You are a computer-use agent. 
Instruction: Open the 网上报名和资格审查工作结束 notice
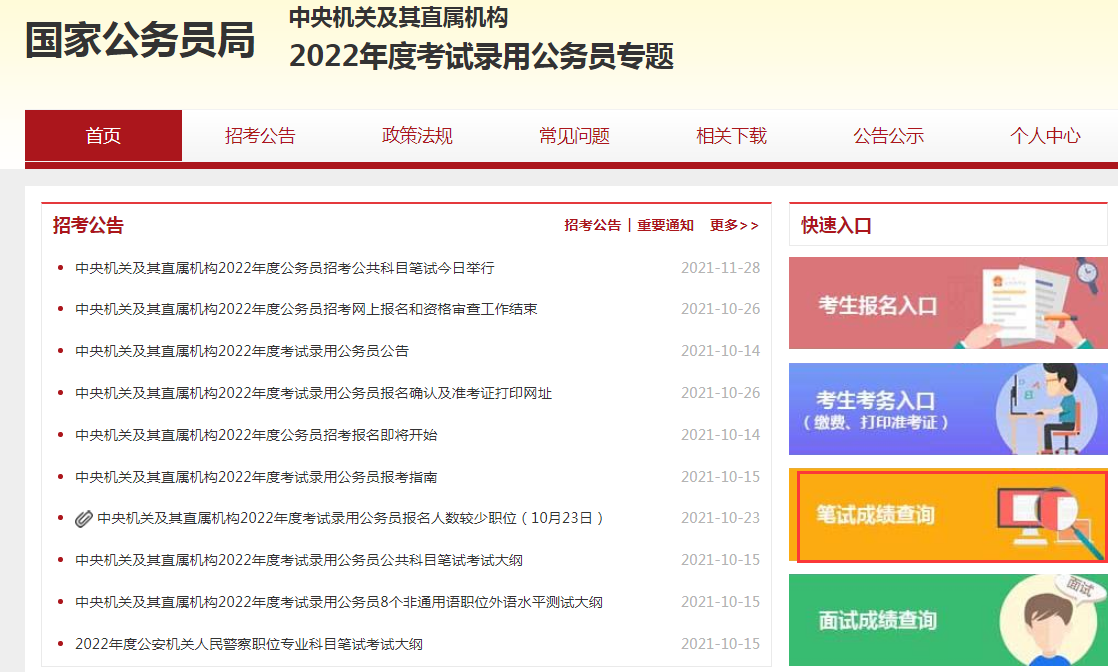tap(306, 310)
